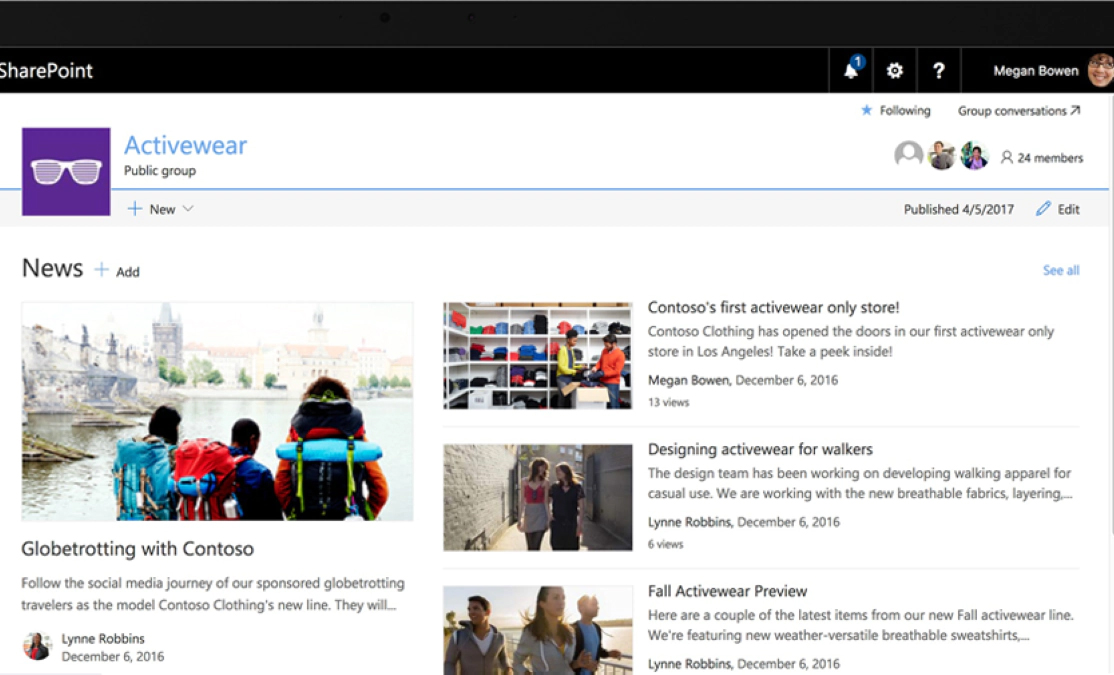1114x675 pixels.
Task: Open the Globetrotting with Contoso hero image
Action: (x=217, y=411)
